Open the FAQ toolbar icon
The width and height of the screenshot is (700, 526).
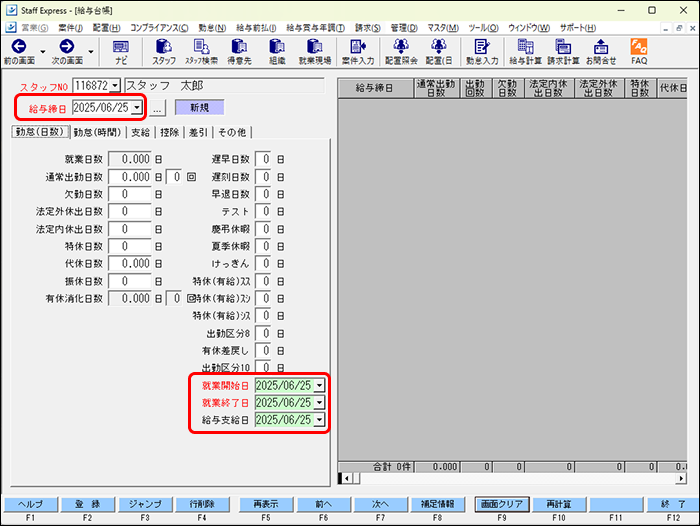[639, 52]
